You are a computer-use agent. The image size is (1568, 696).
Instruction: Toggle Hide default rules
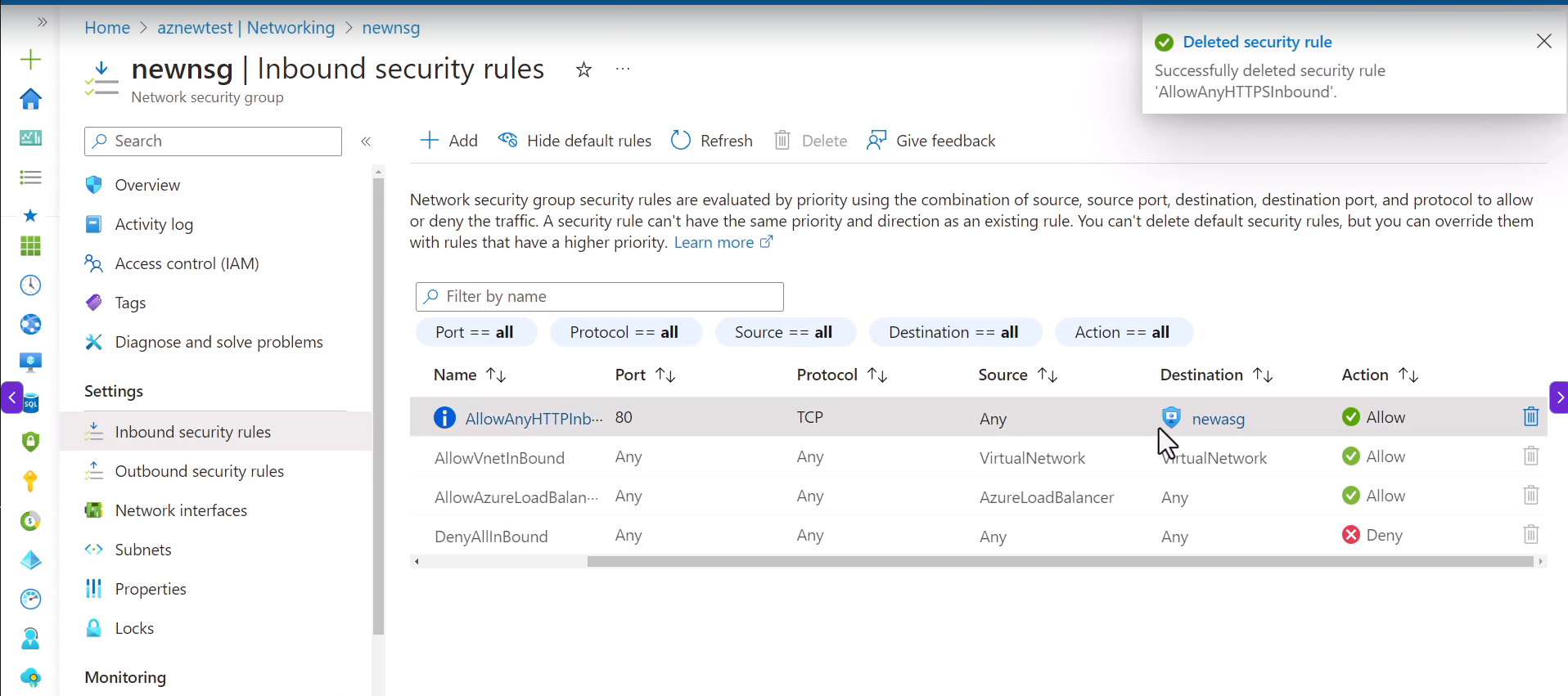point(574,141)
